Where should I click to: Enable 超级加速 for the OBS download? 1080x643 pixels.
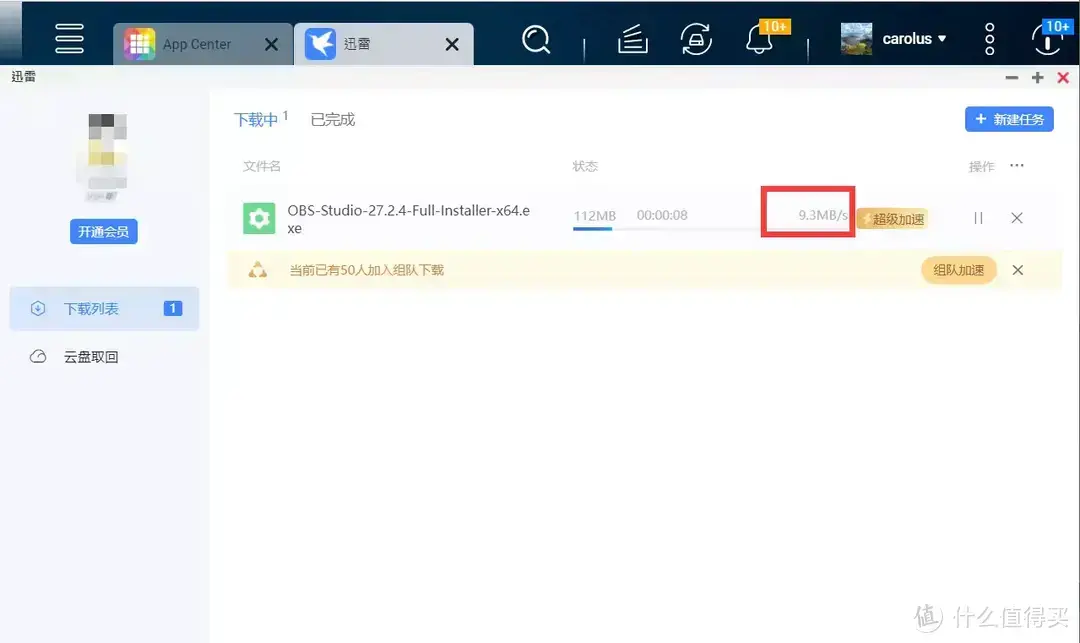[x=893, y=217]
